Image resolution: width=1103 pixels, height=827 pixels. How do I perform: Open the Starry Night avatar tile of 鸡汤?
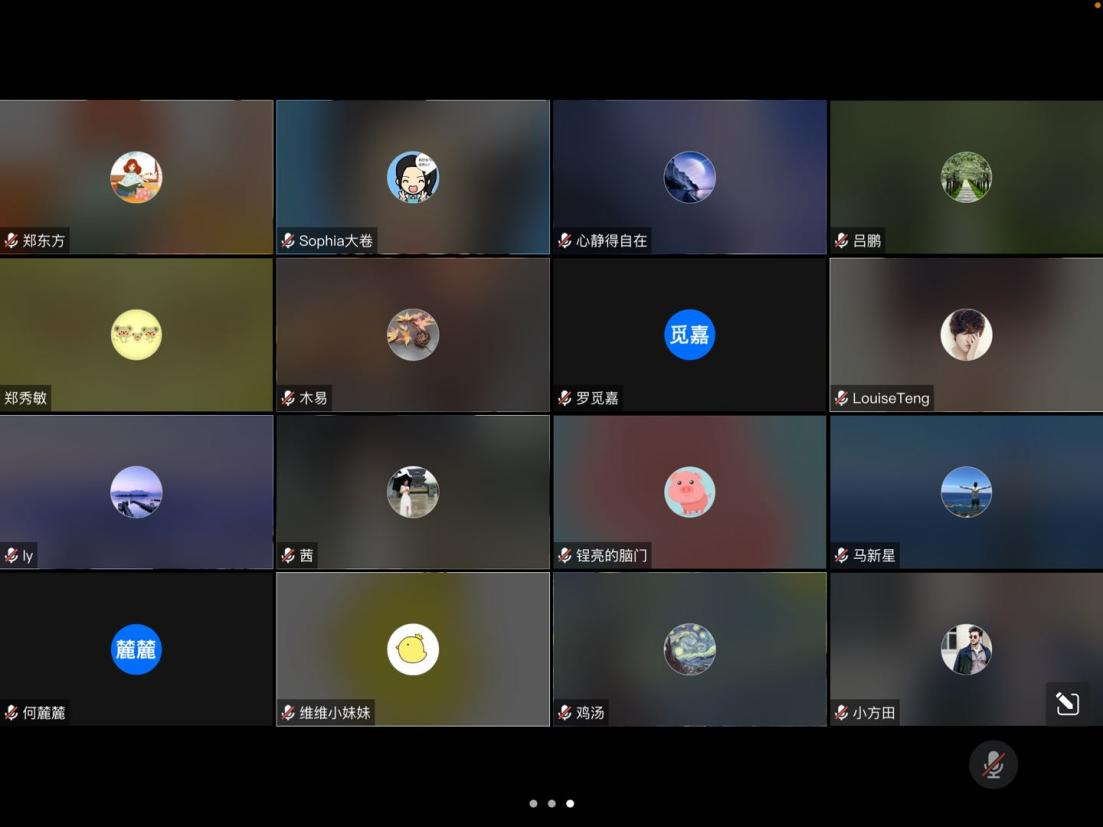click(x=689, y=649)
